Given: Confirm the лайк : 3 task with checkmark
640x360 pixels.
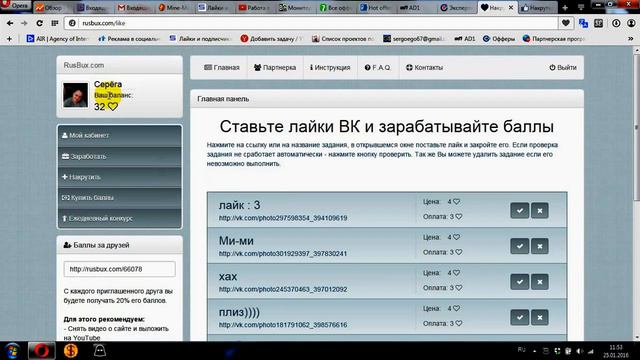Looking at the screenshot, I should [520, 211].
